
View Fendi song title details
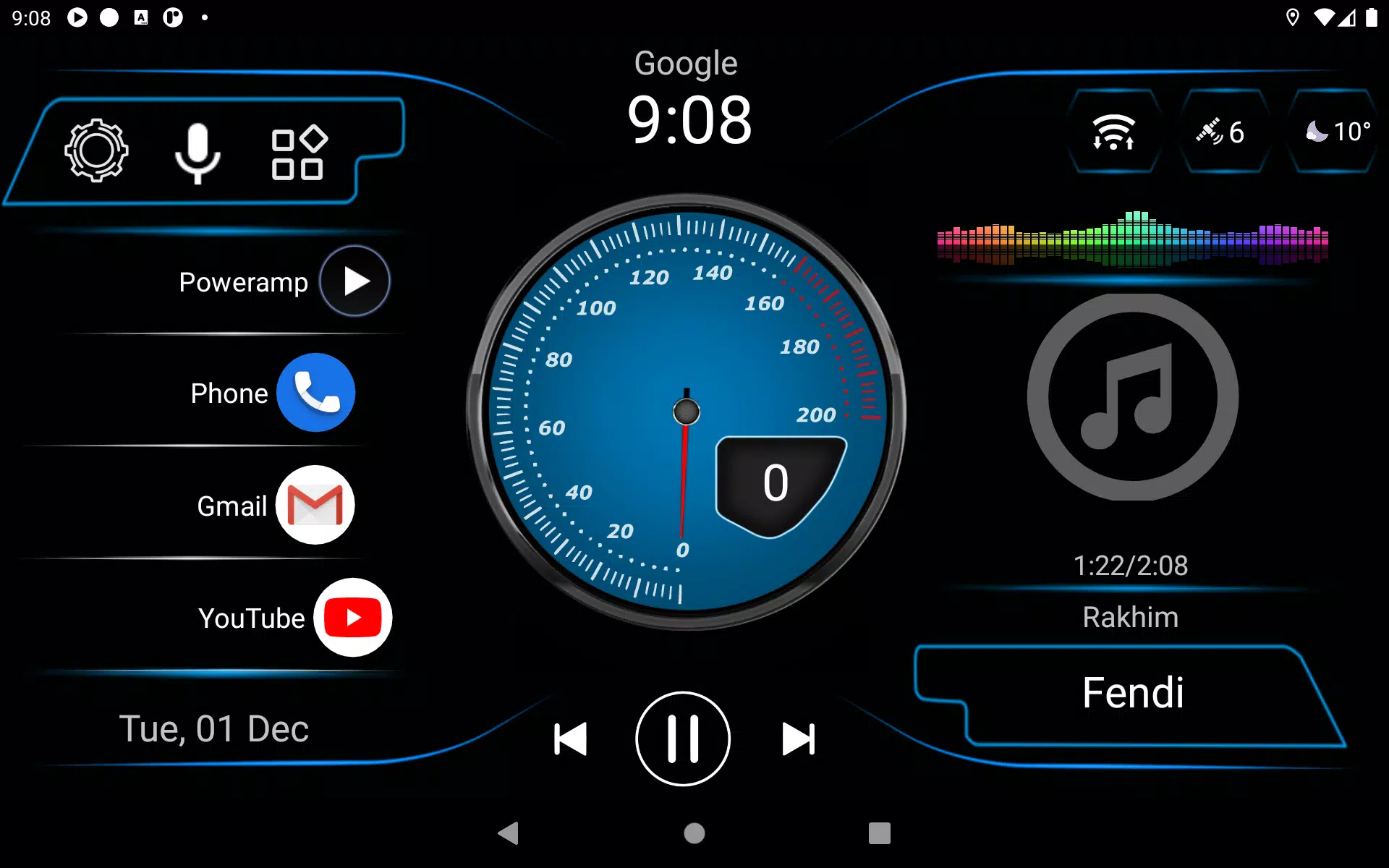[1130, 690]
